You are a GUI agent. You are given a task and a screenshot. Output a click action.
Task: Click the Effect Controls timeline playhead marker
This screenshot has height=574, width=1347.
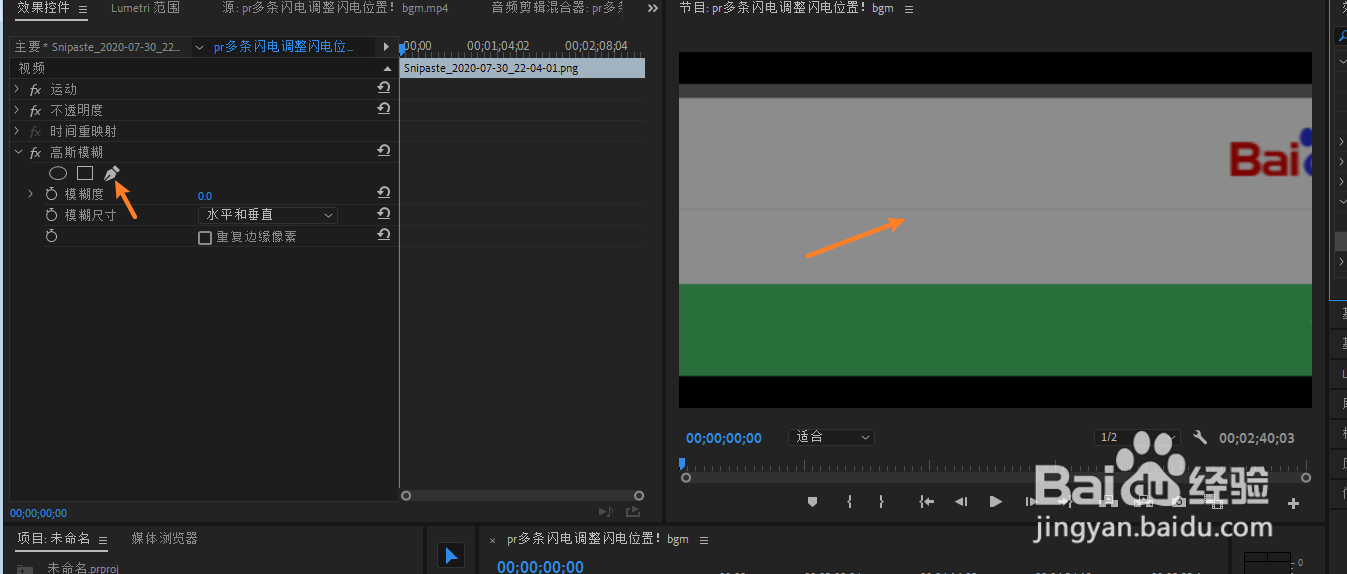tap(402, 48)
